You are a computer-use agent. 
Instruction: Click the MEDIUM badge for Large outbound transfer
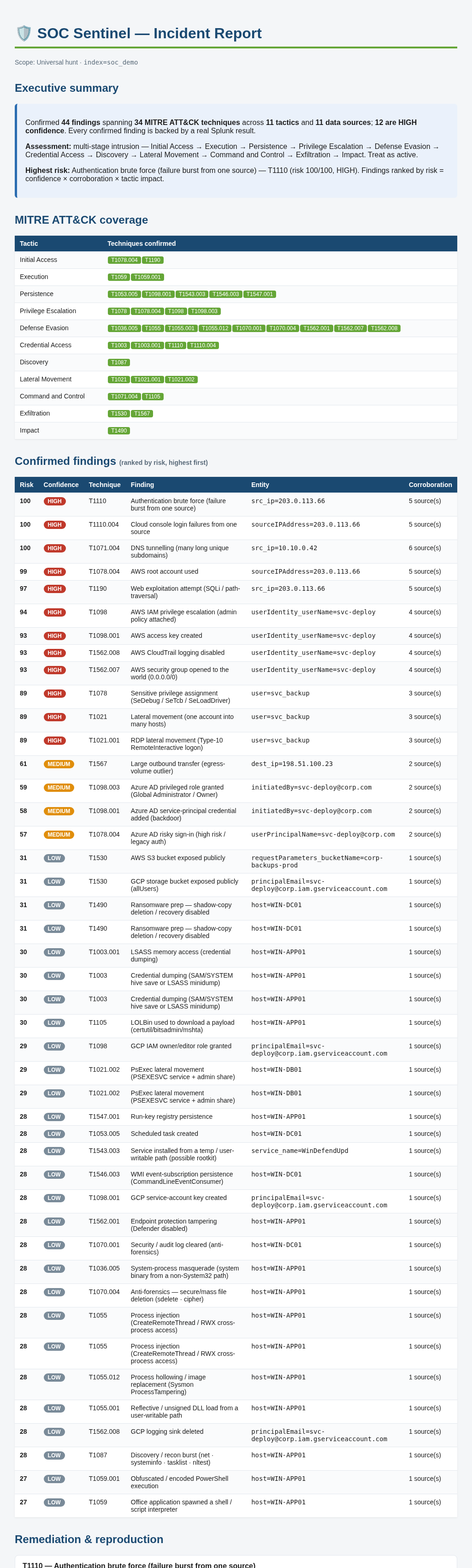(x=59, y=764)
